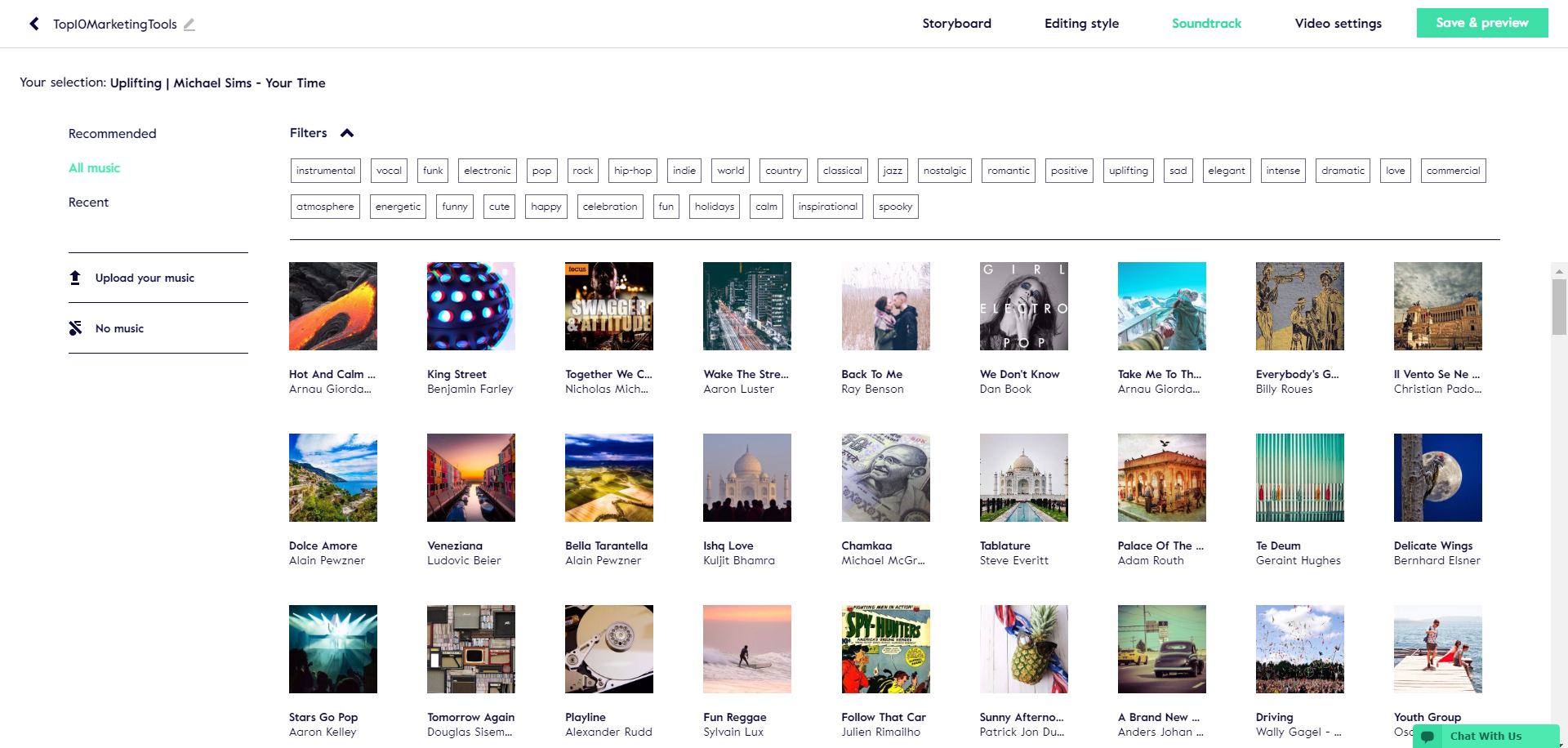Choose the Spy-Hunters Follow That Car cover
Image resolution: width=1568 pixels, height=748 pixels.
[885, 649]
